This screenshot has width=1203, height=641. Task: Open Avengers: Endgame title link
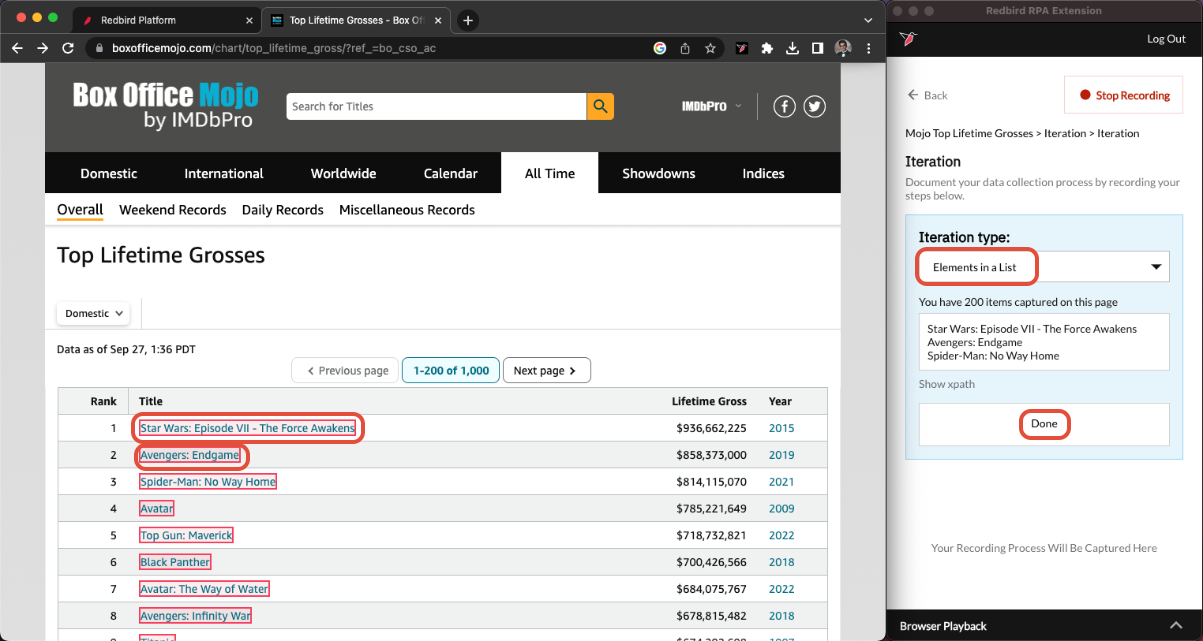coord(190,455)
